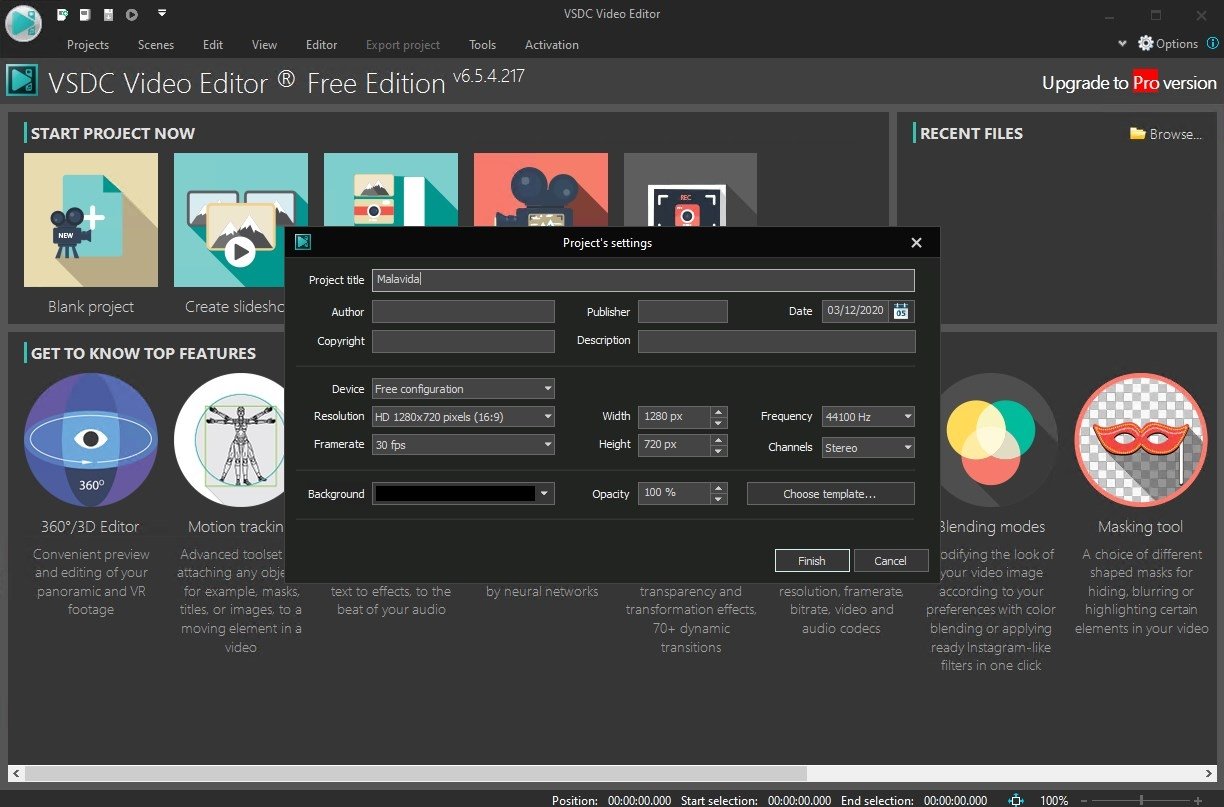This screenshot has height=807, width=1224.
Task: Click the Project's settings dialog title icon
Action: (x=303, y=242)
